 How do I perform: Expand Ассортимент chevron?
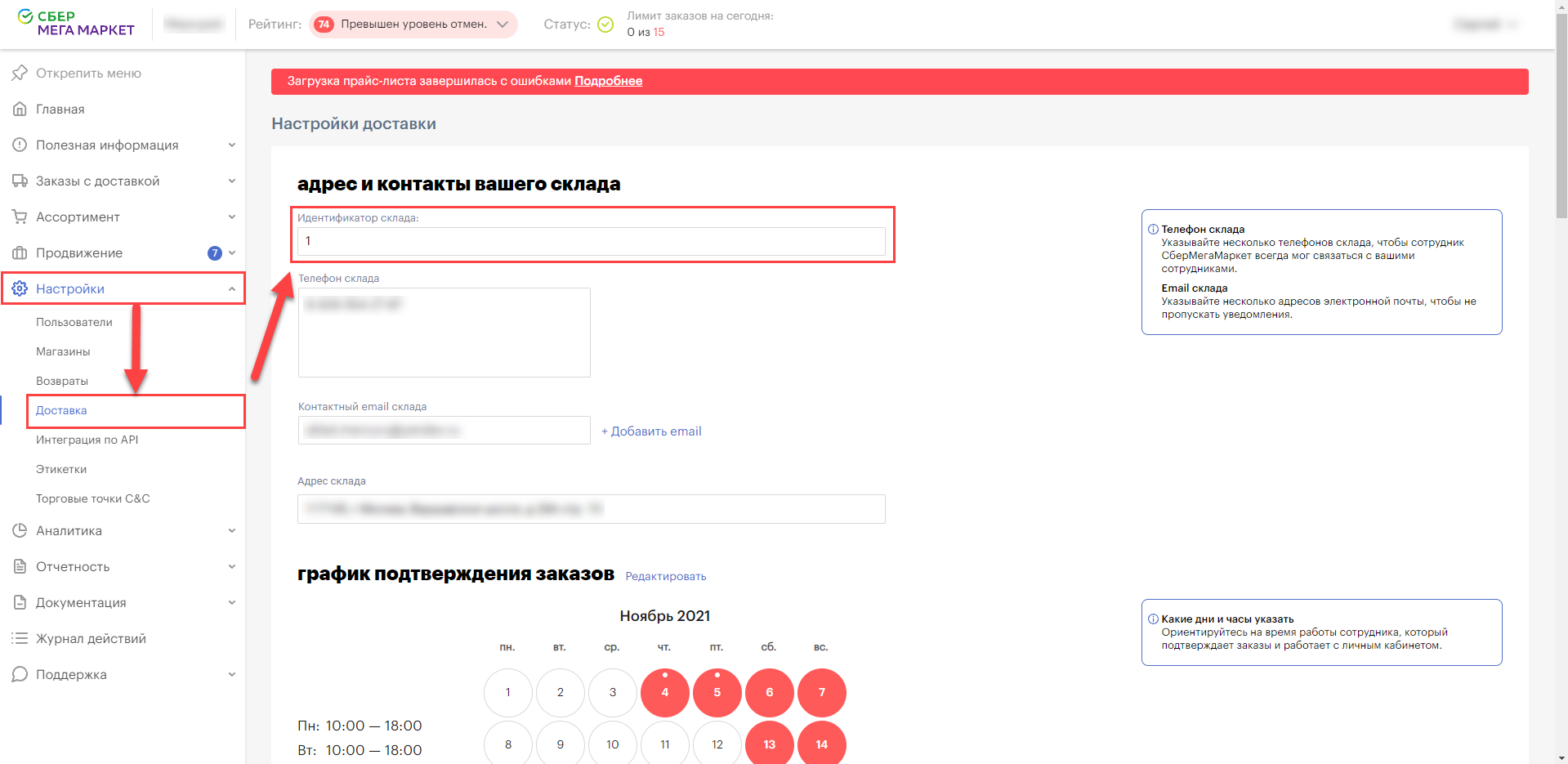232,217
